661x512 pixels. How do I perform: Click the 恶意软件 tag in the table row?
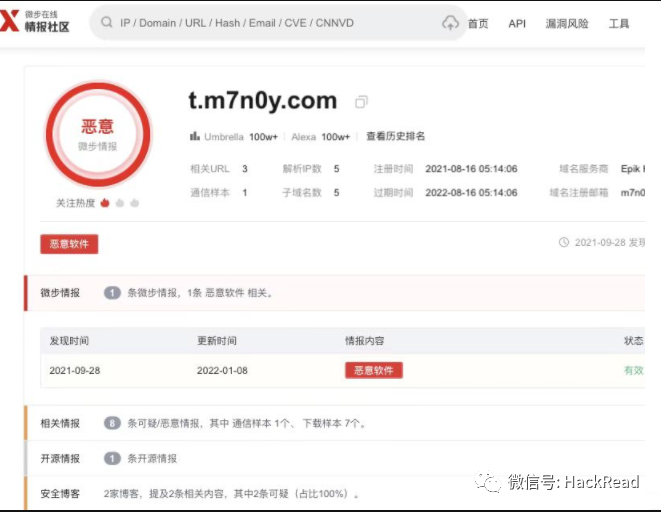coord(373,370)
